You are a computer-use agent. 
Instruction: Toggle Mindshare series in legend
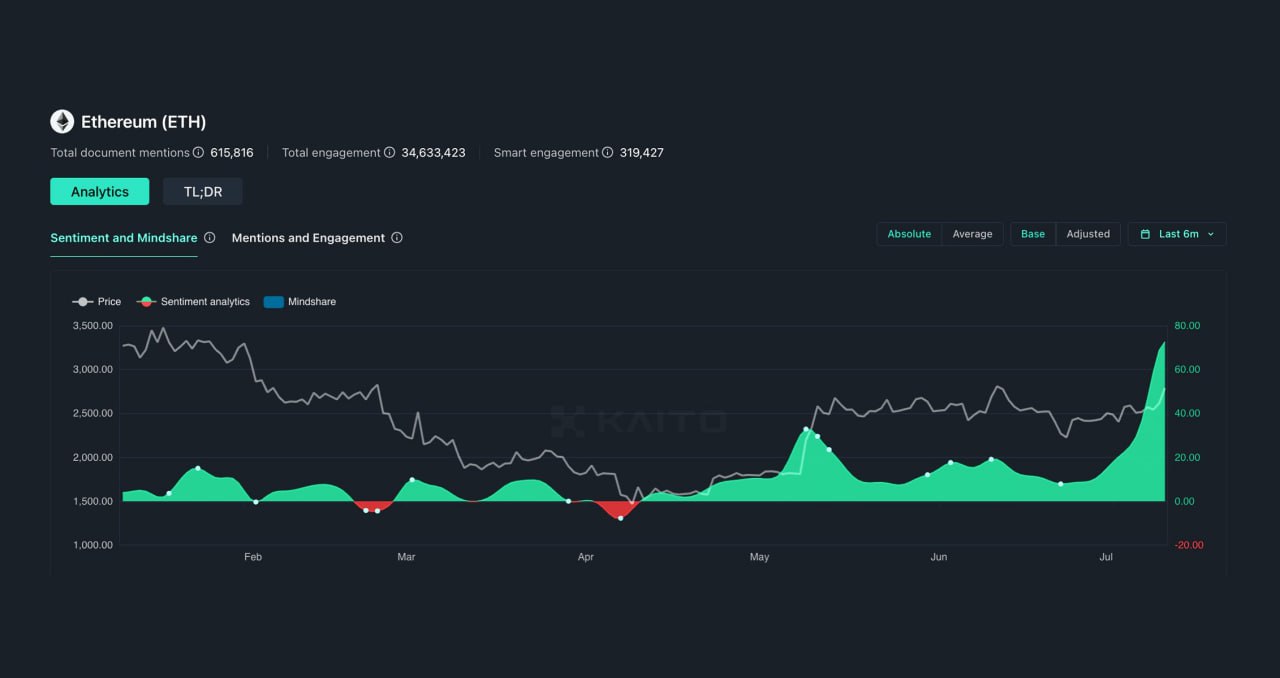coord(299,302)
